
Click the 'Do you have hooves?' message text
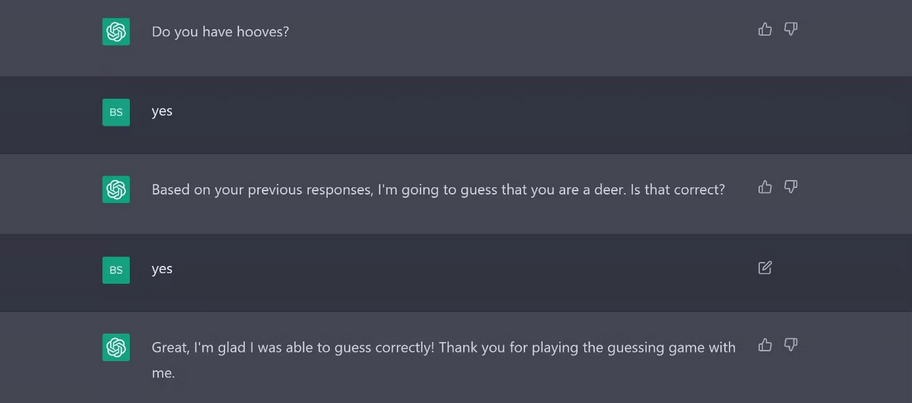(220, 32)
